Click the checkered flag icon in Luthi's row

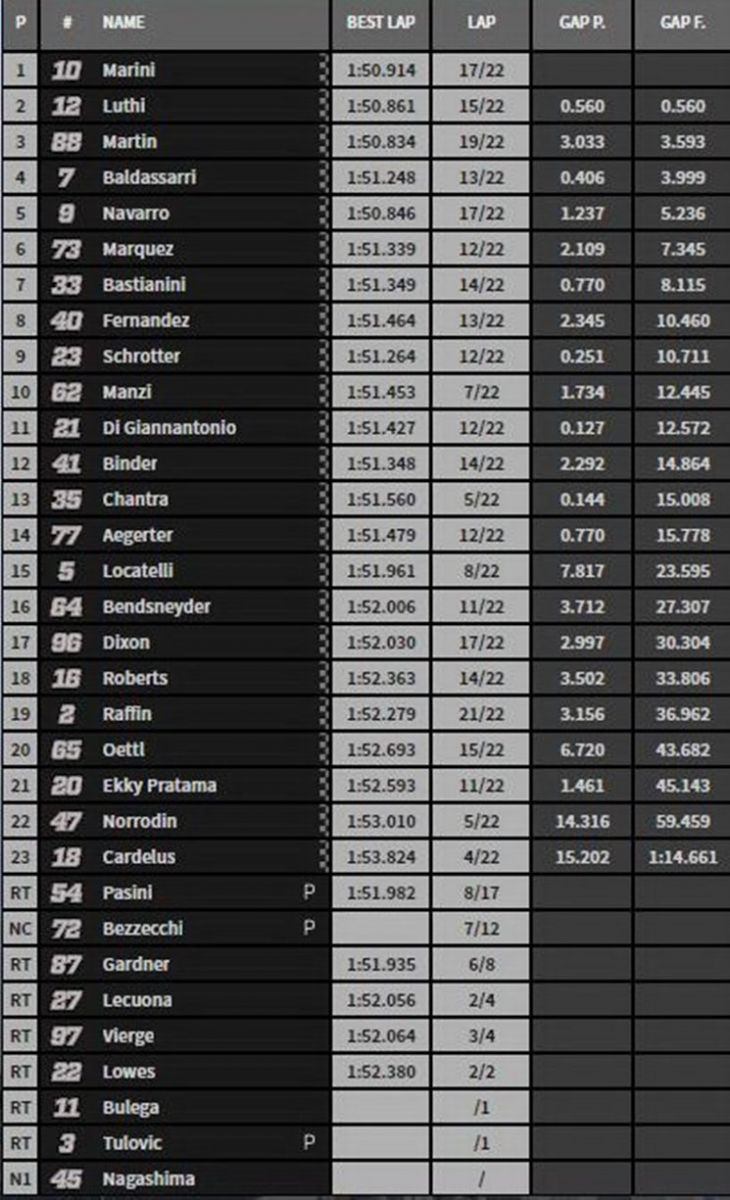click(x=322, y=106)
